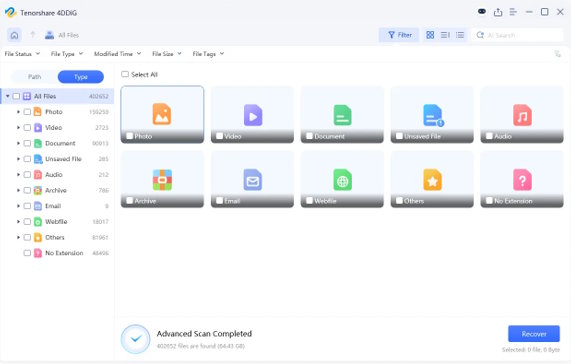Go to the Home icon
The image size is (571, 364).
tap(14, 35)
